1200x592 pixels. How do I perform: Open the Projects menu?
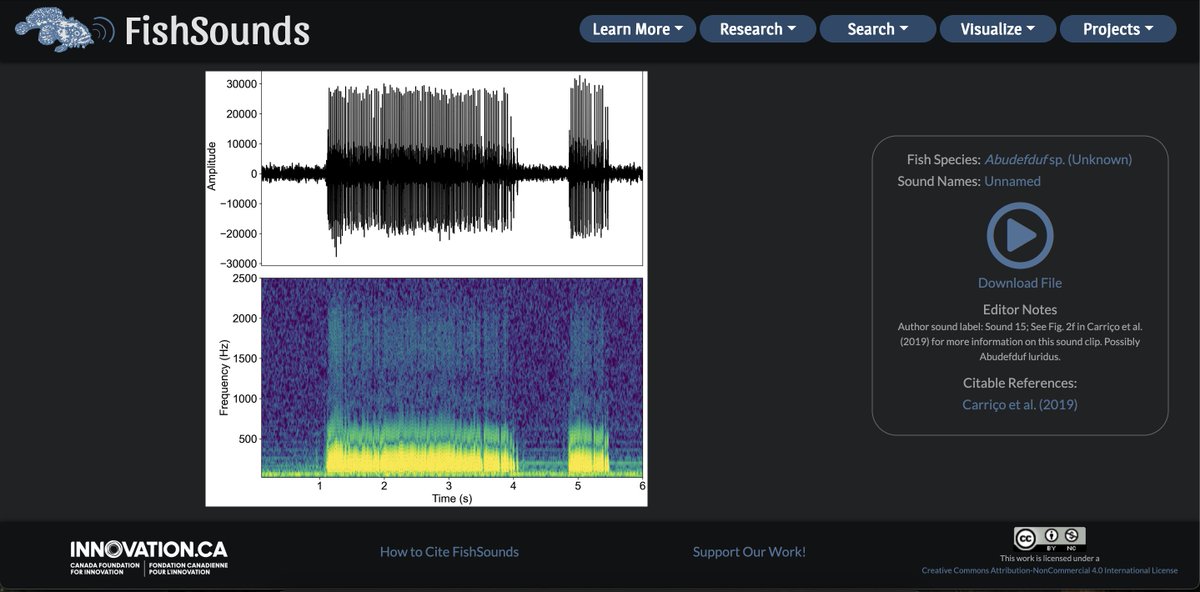[1117, 29]
